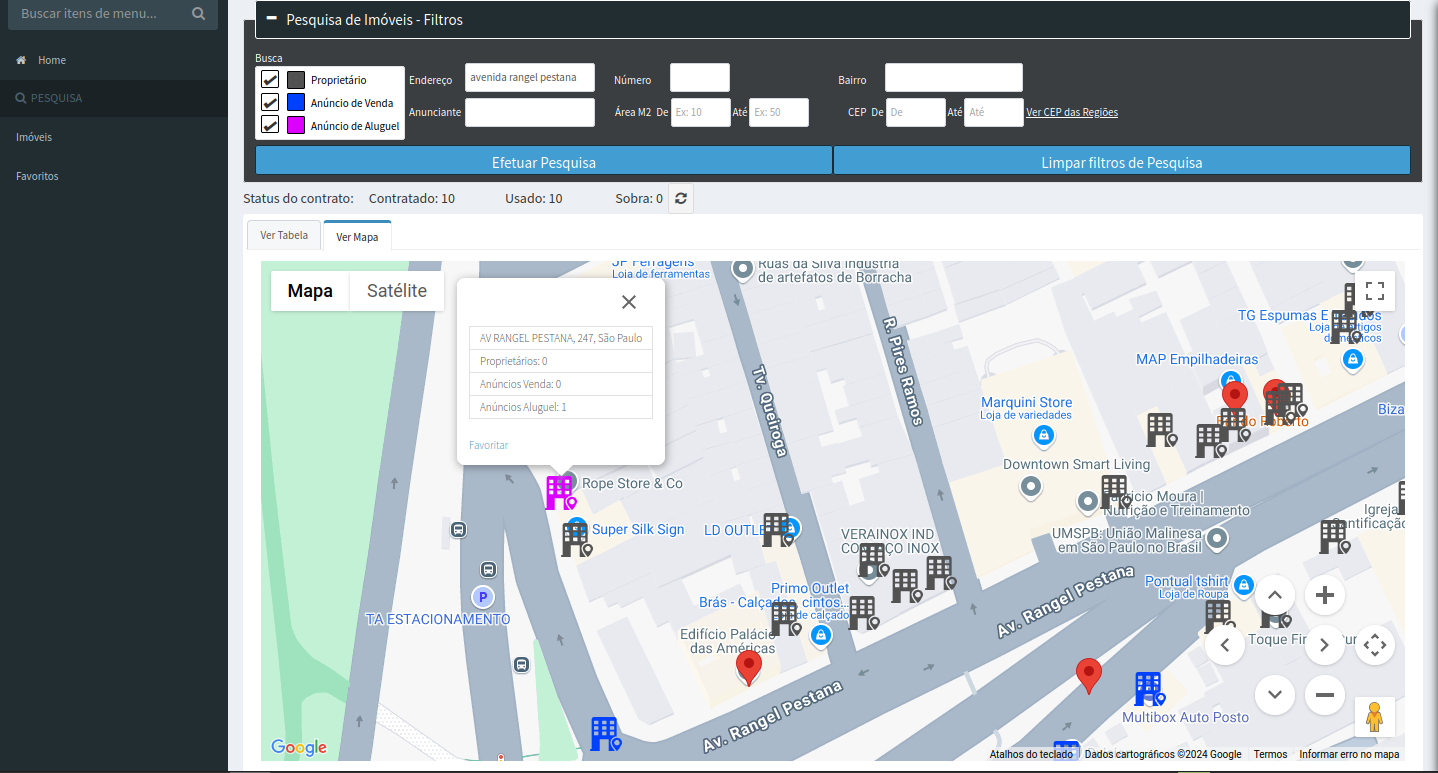Close the map info popup
Image resolution: width=1438 pixels, height=773 pixels.
[x=628, y=302]
